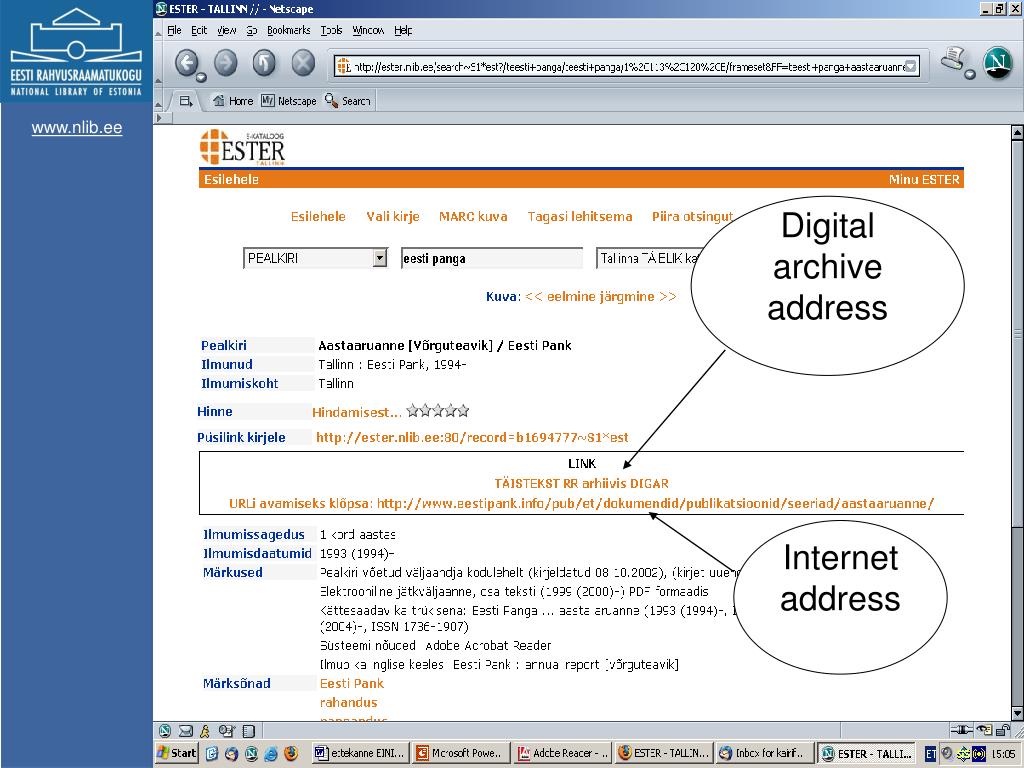This screenshot has height=768, width=1024.
Task: Switch to the Inbox for kairi taskbar button
Action: [765, 753]
